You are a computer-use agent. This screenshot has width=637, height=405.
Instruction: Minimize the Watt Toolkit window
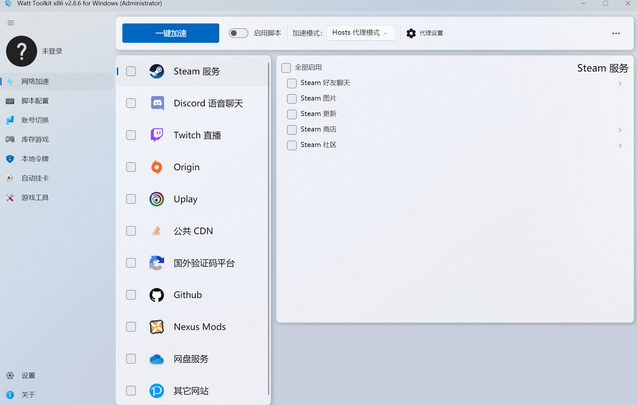click(583, 3)
